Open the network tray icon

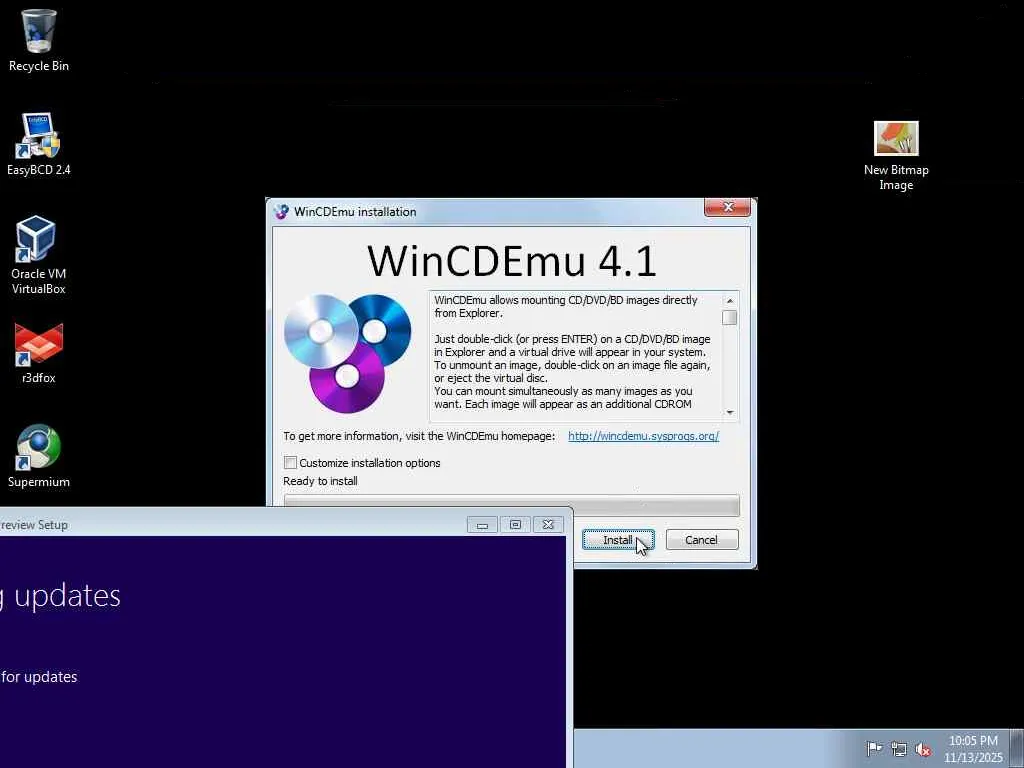(899, 749)
